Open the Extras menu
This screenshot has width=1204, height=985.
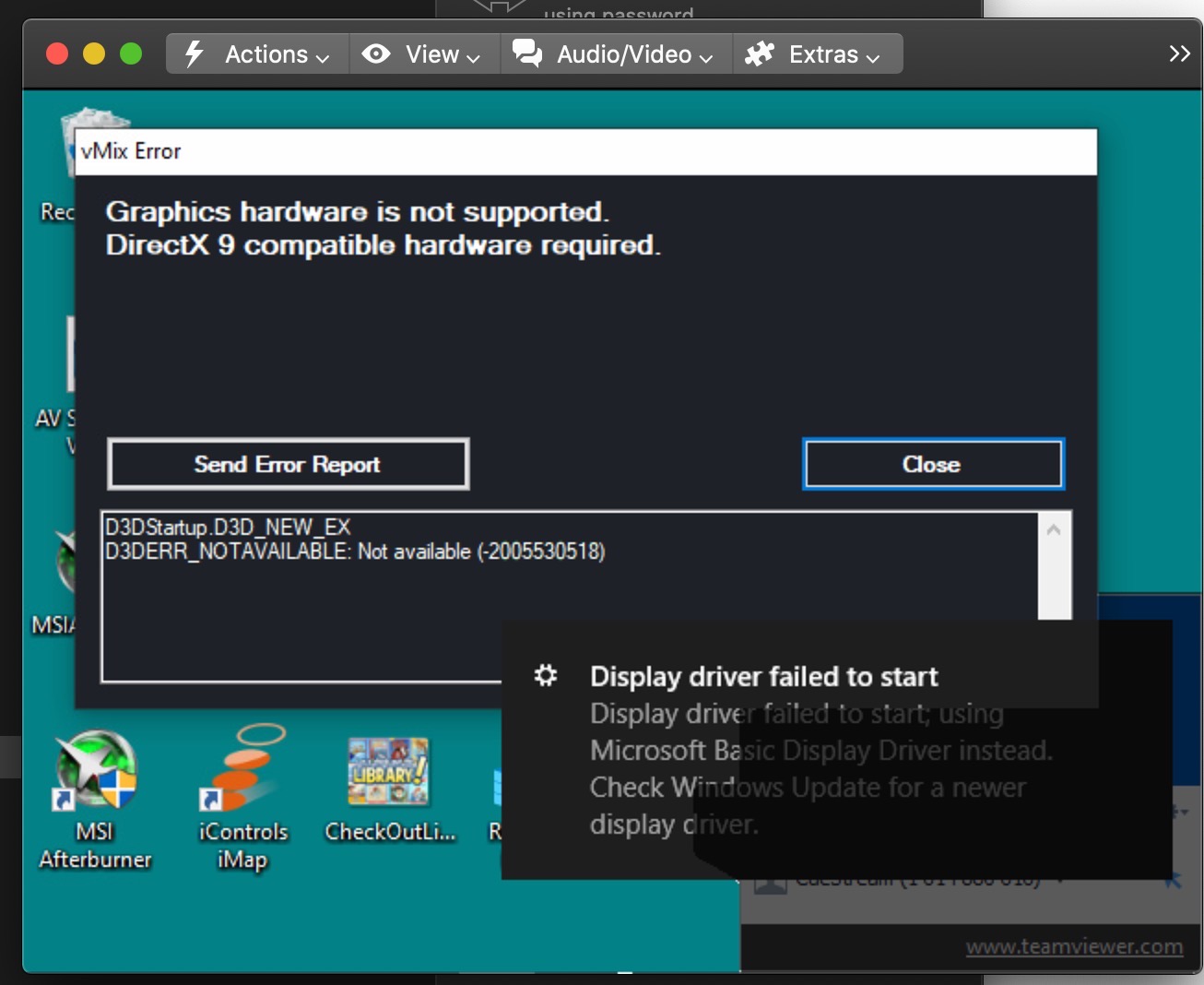(x=817, y=54)
